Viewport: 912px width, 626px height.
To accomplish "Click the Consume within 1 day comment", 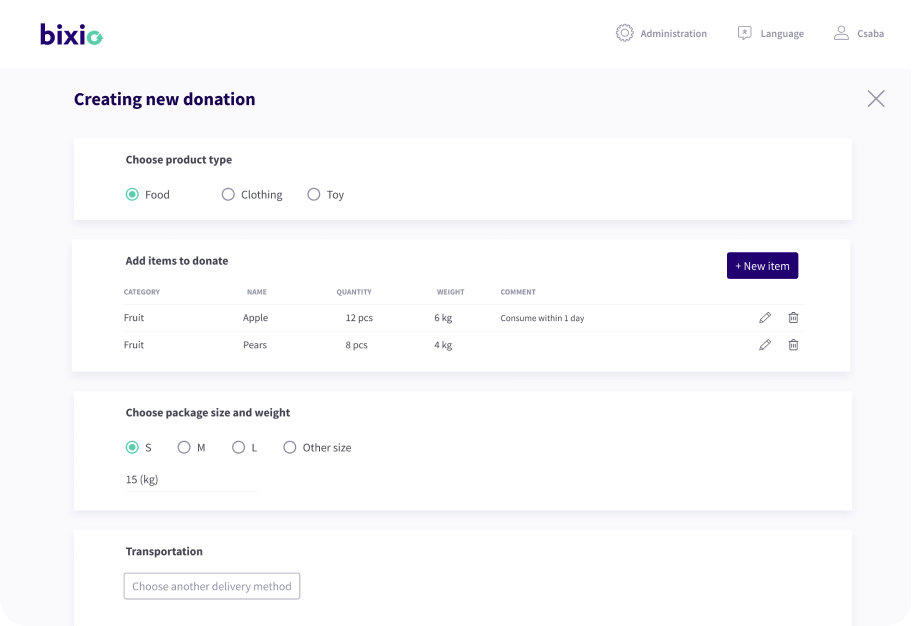I will coord(542,318).
